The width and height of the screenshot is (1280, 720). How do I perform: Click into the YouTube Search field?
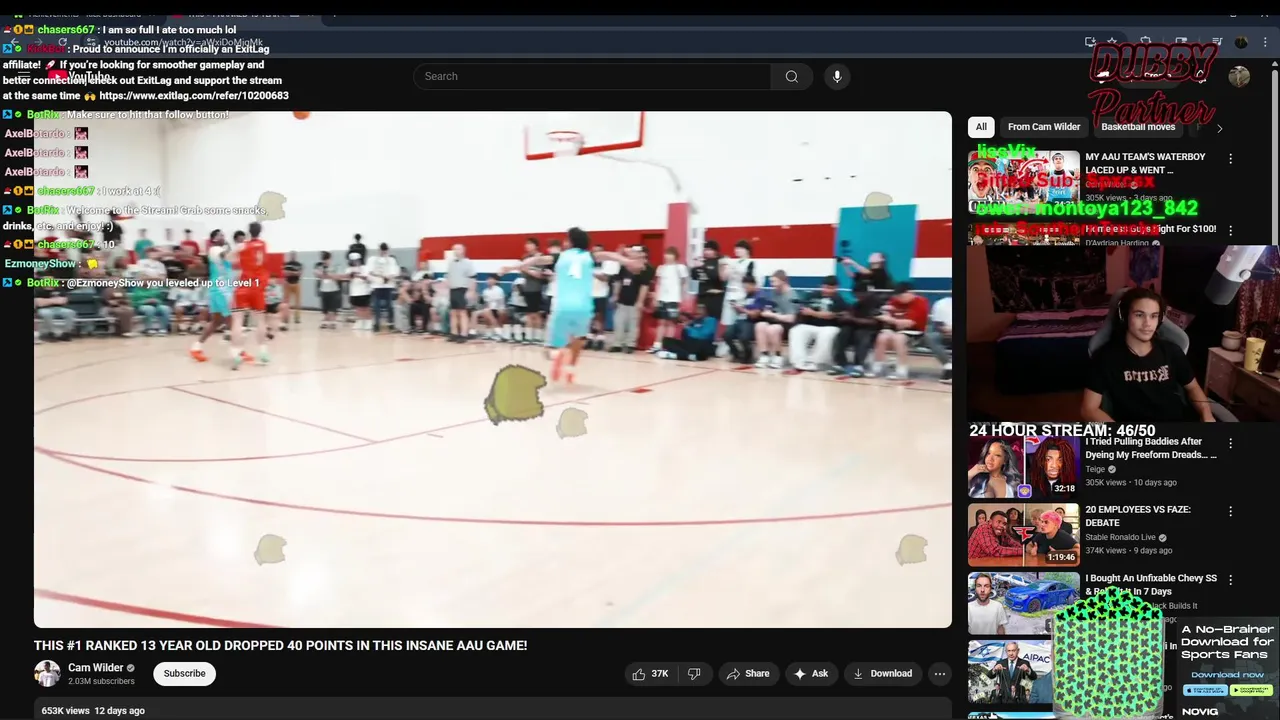592,76
